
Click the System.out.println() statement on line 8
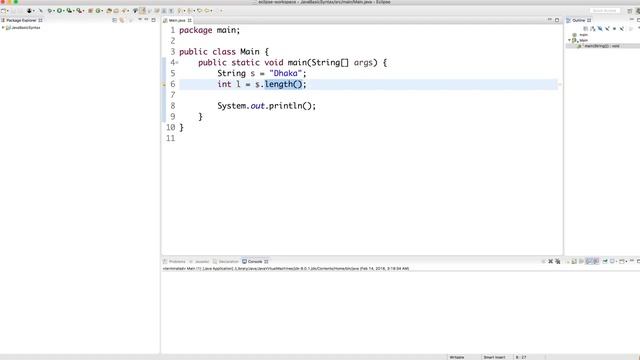[x=267, y=106]
